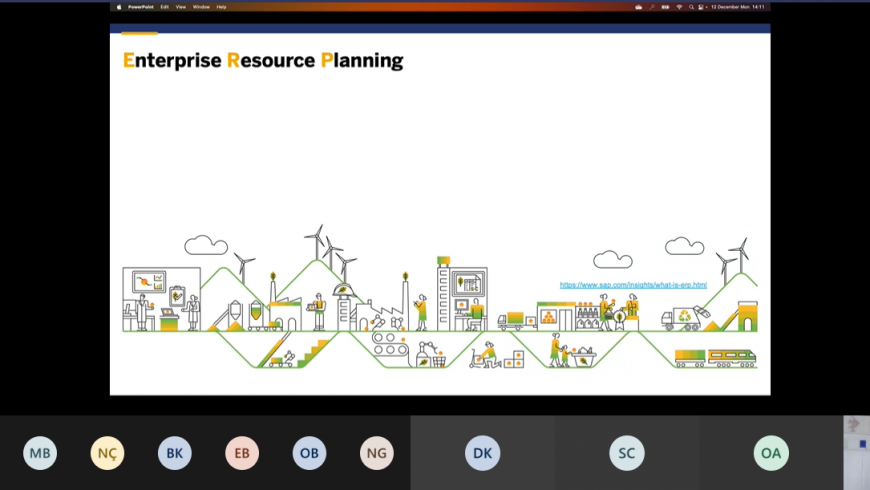Click the OA participant tile

point(770,453)
